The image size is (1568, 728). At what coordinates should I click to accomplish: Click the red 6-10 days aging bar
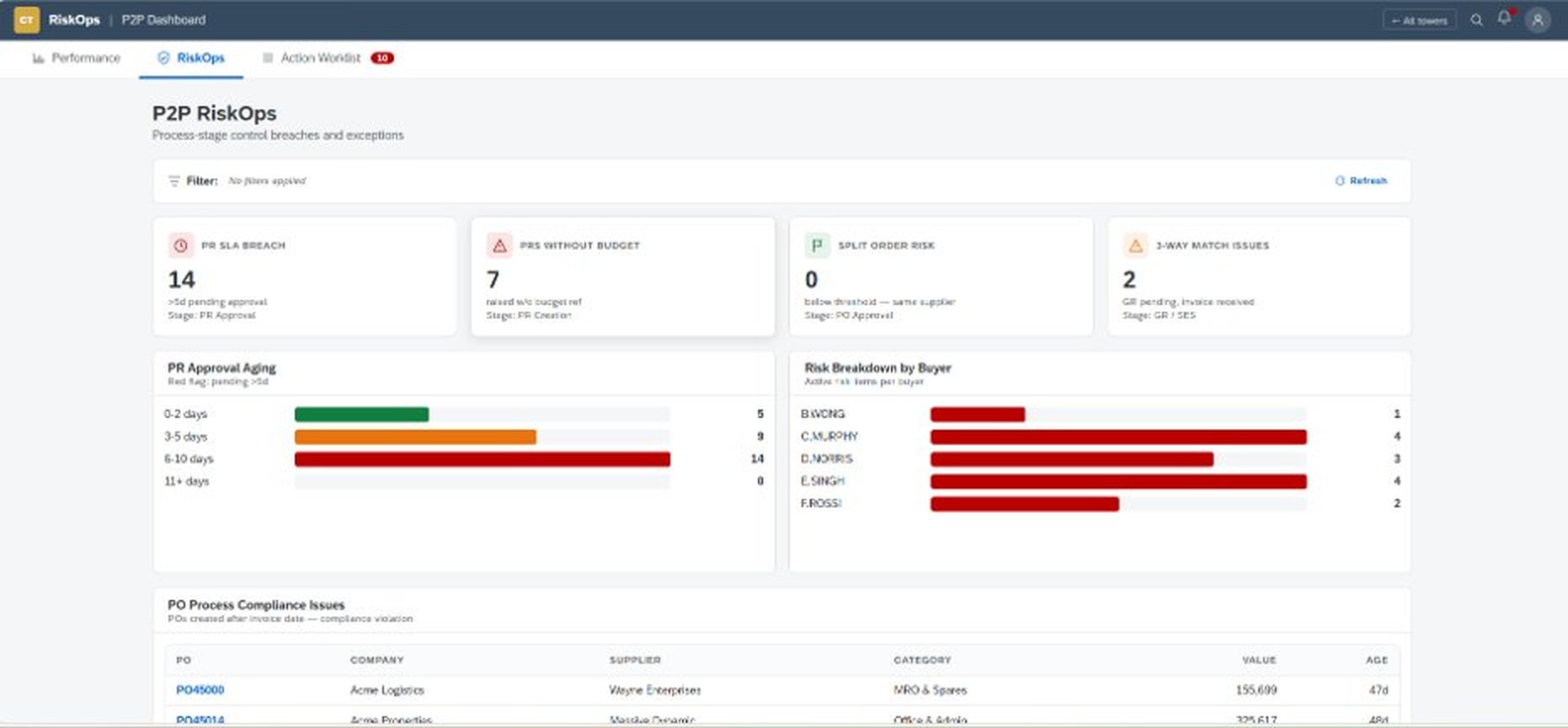point(483,459)
